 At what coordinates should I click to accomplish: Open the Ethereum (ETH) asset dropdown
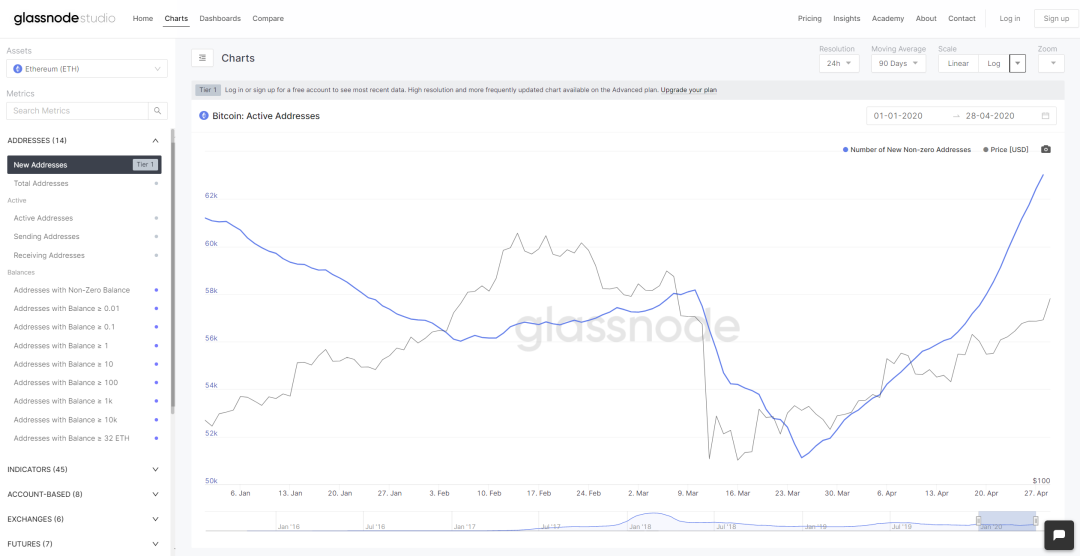[87, 69]
